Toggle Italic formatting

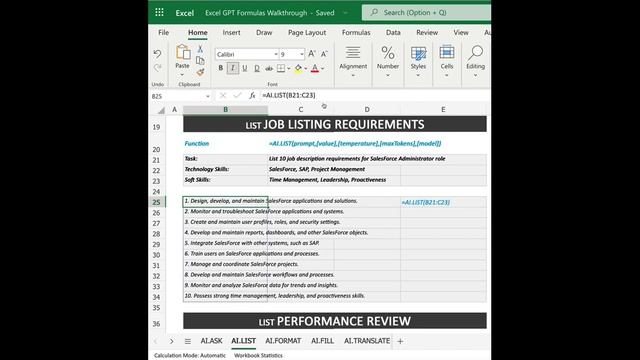point(233,68)
